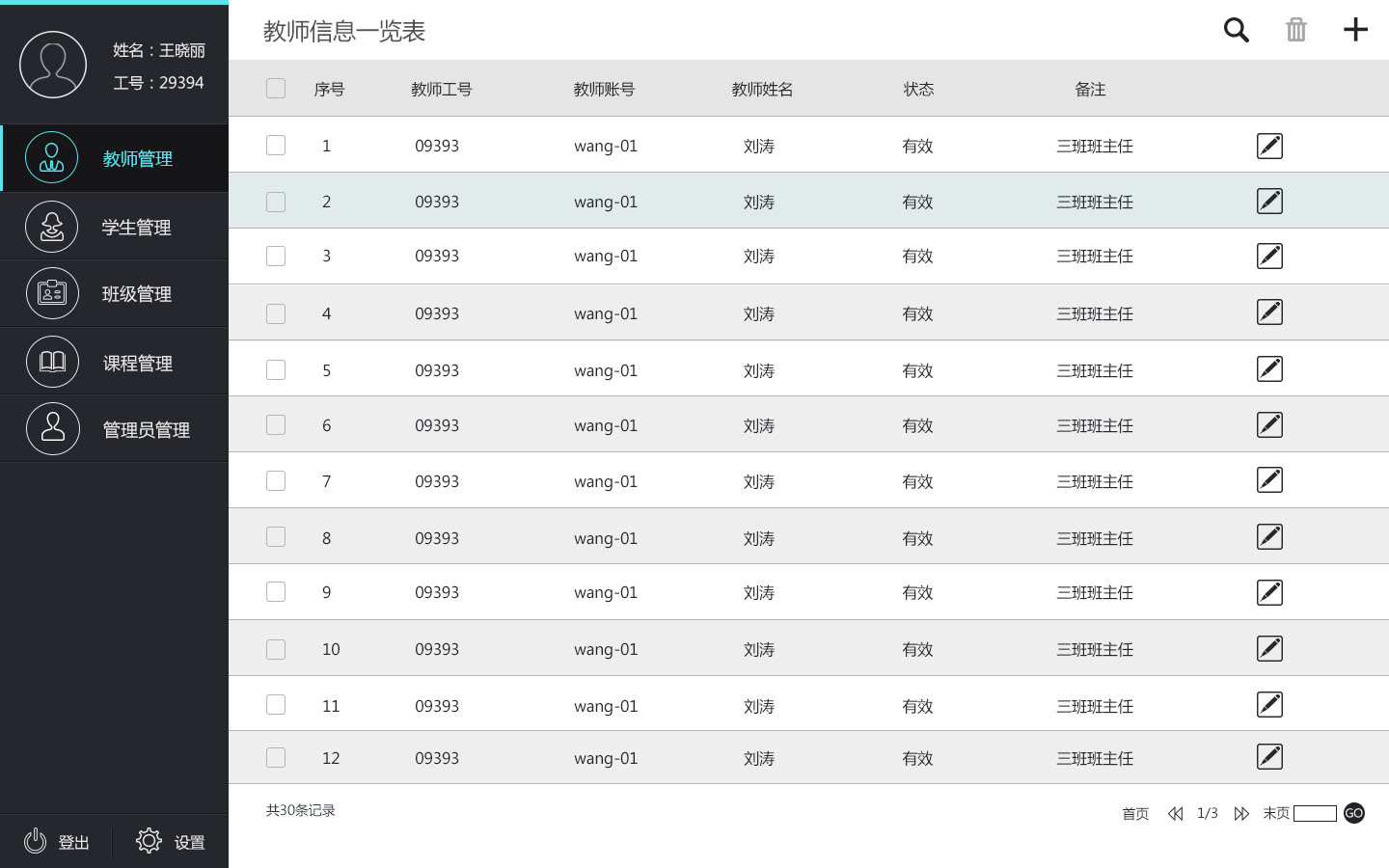The width and height of the screenshot is (1389, 868).
Task: Edit row 3 with pencil icon
Action: point(1269,256)
